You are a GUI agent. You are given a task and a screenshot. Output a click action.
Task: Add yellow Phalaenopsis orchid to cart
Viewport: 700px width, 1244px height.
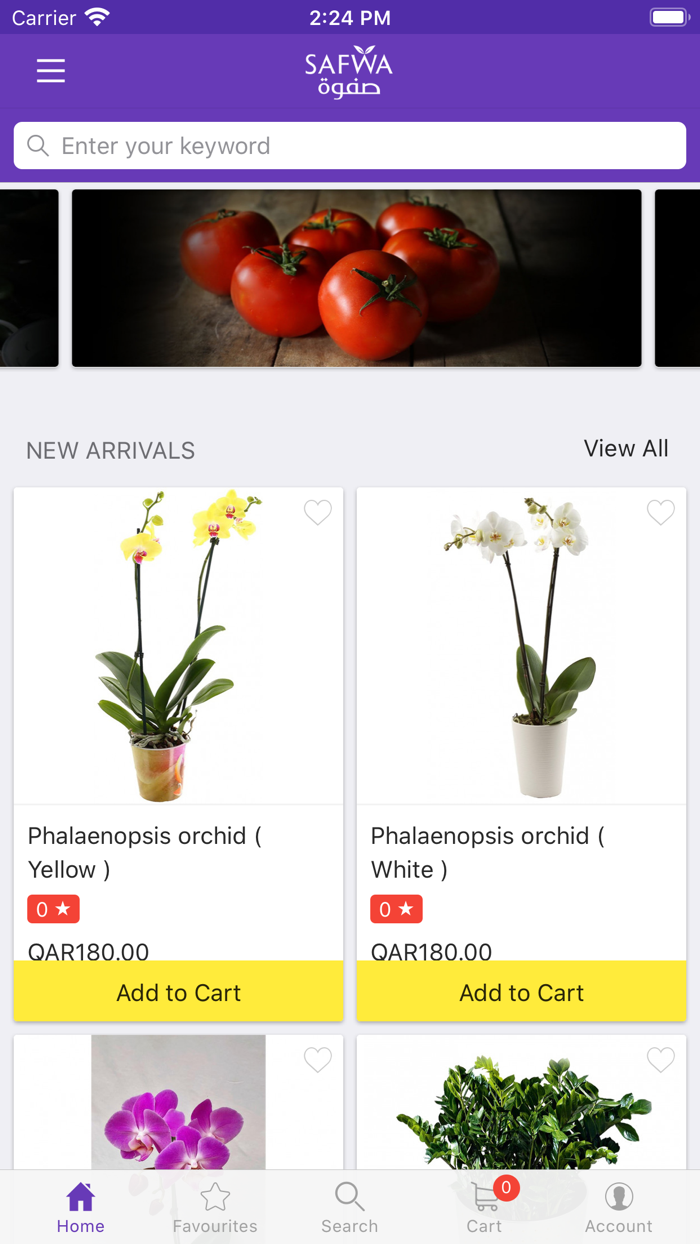tap(179, 992)
